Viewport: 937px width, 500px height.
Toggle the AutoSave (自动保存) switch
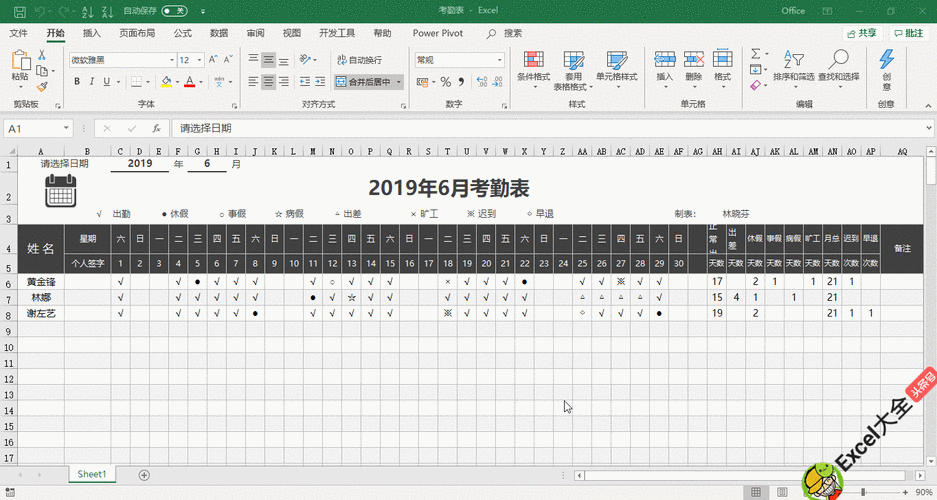pos(174,11)
